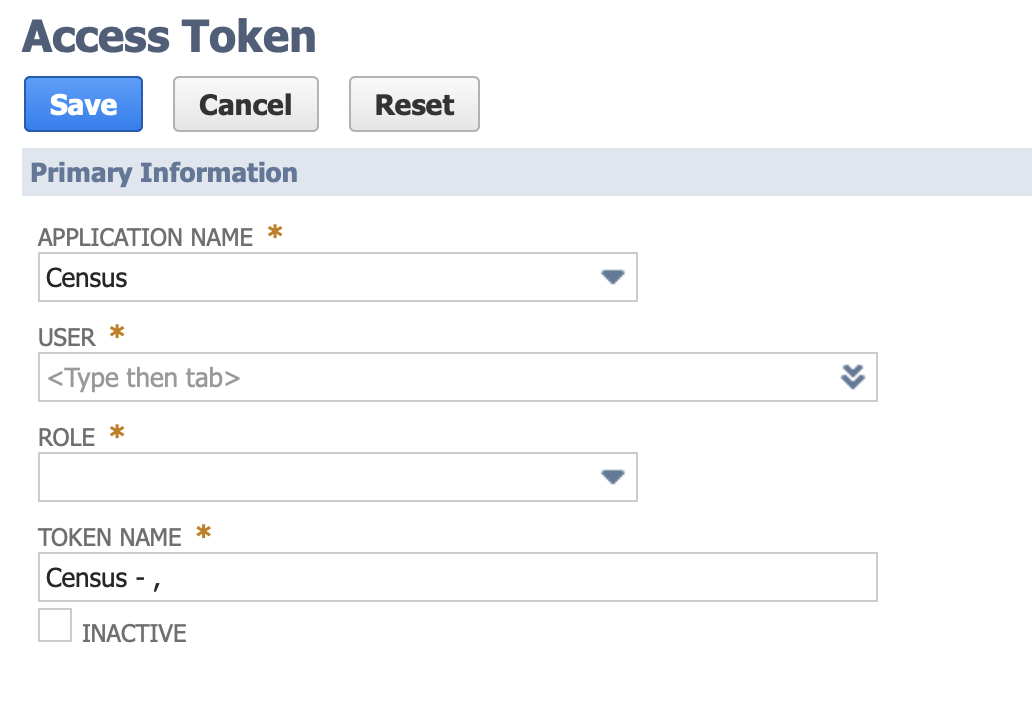Click the Save button
This screenshot has width=1032, height=718.
[x=83, y=104]
